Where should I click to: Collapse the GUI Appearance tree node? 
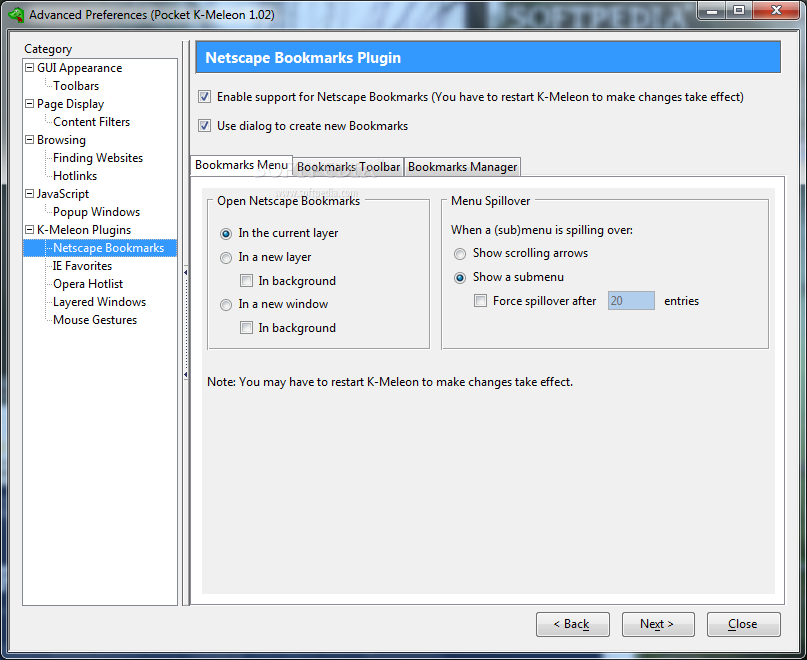(x=30, y=67)
